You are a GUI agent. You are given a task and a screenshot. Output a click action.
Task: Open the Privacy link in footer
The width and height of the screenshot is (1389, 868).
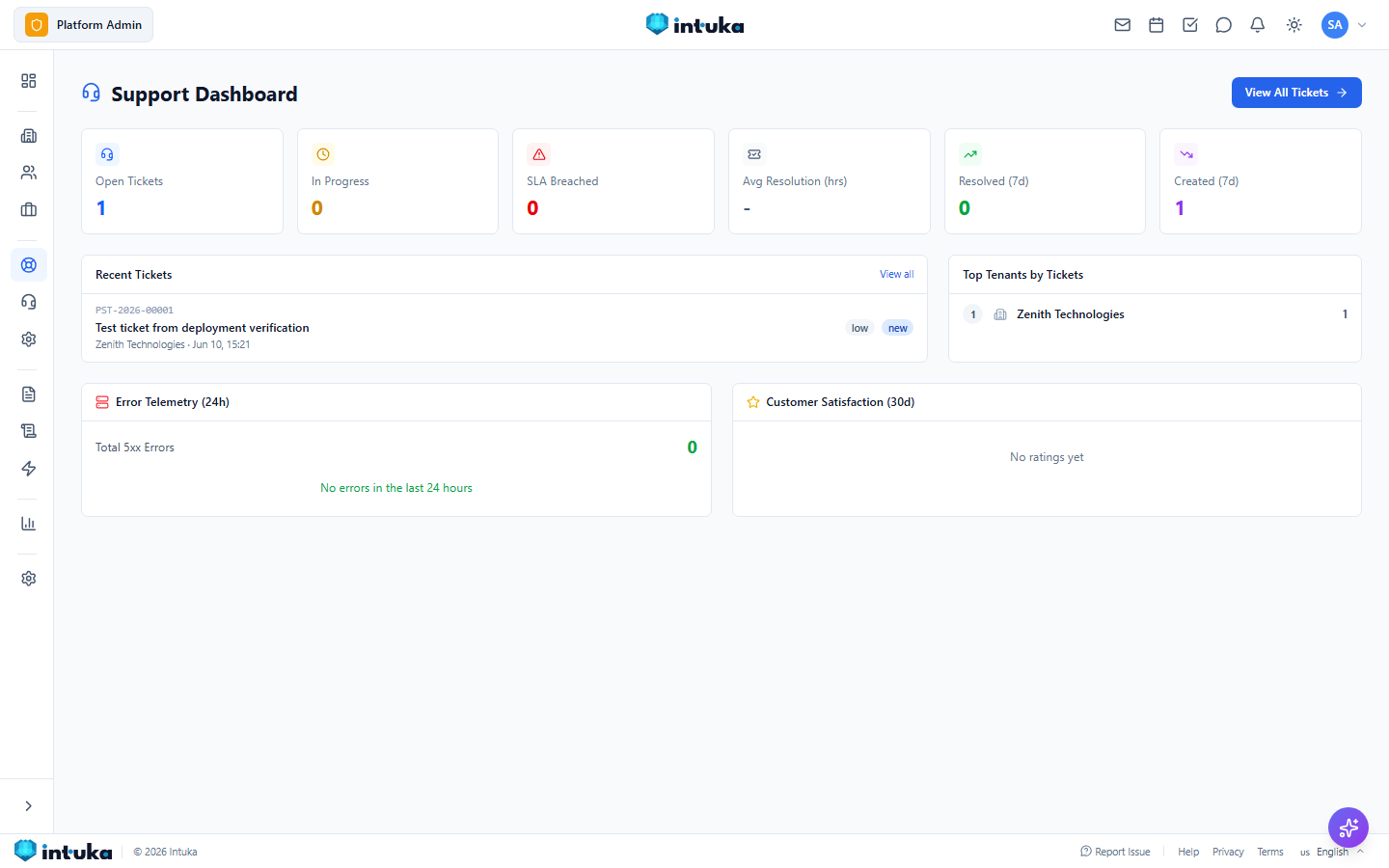point(1228,852)
